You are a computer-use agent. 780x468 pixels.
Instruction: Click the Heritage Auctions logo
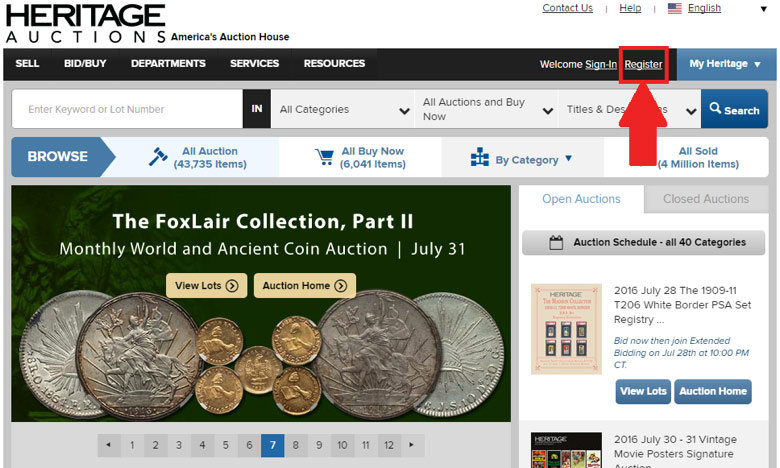tap(86, 23)
